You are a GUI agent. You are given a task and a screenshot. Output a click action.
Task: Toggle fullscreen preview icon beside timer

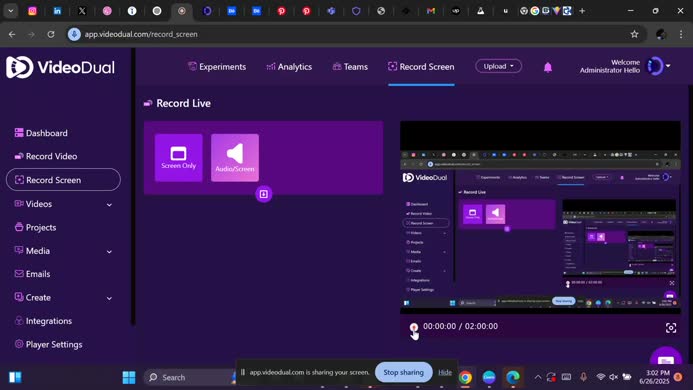tap(670, 328)
